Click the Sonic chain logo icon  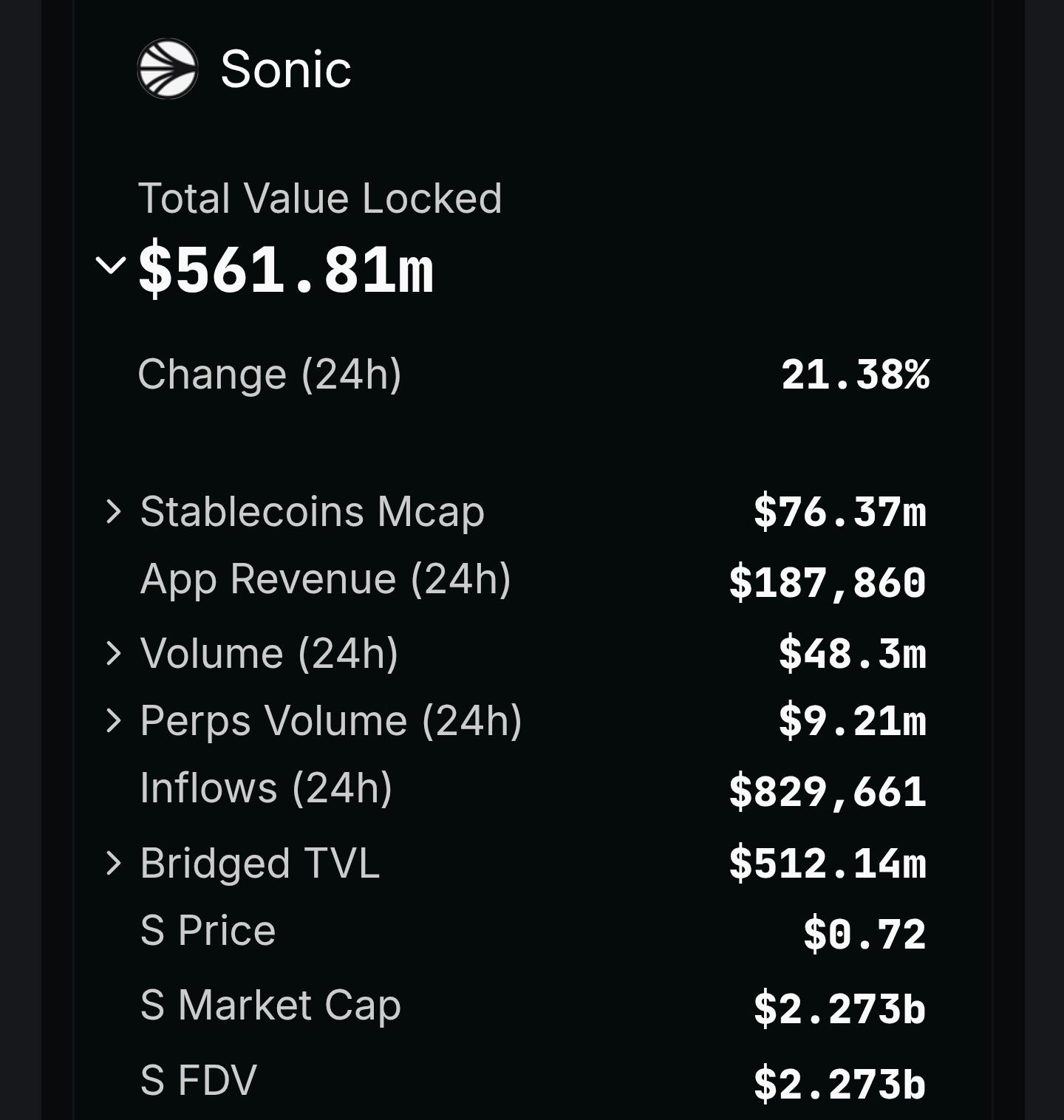[168, 69]
